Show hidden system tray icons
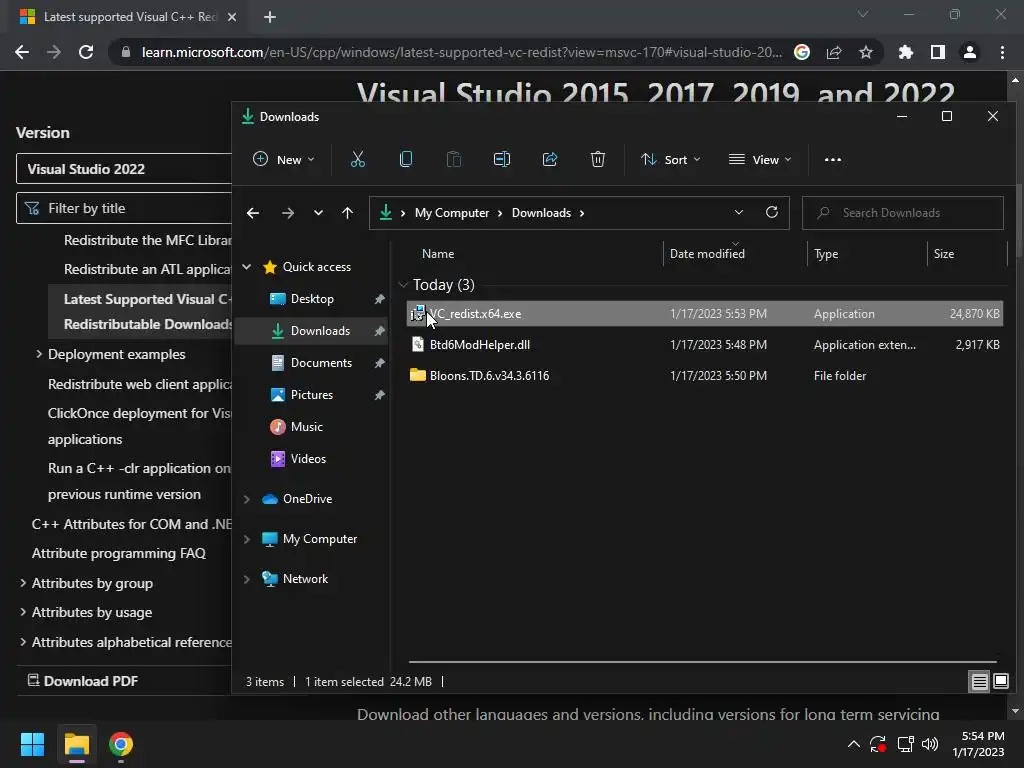 (854, 744)
